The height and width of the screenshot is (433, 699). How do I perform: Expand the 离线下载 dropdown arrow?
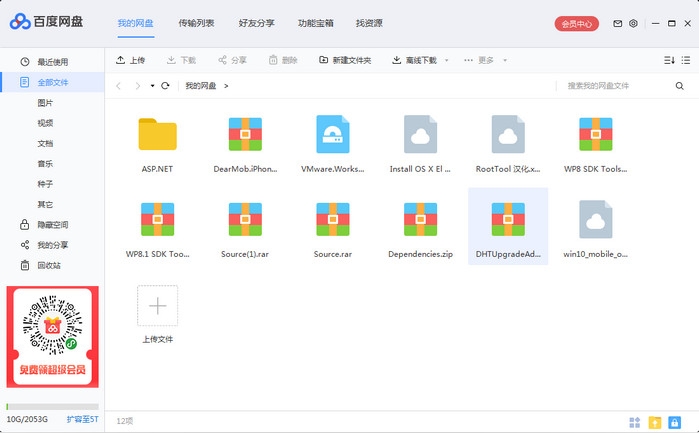446,60
